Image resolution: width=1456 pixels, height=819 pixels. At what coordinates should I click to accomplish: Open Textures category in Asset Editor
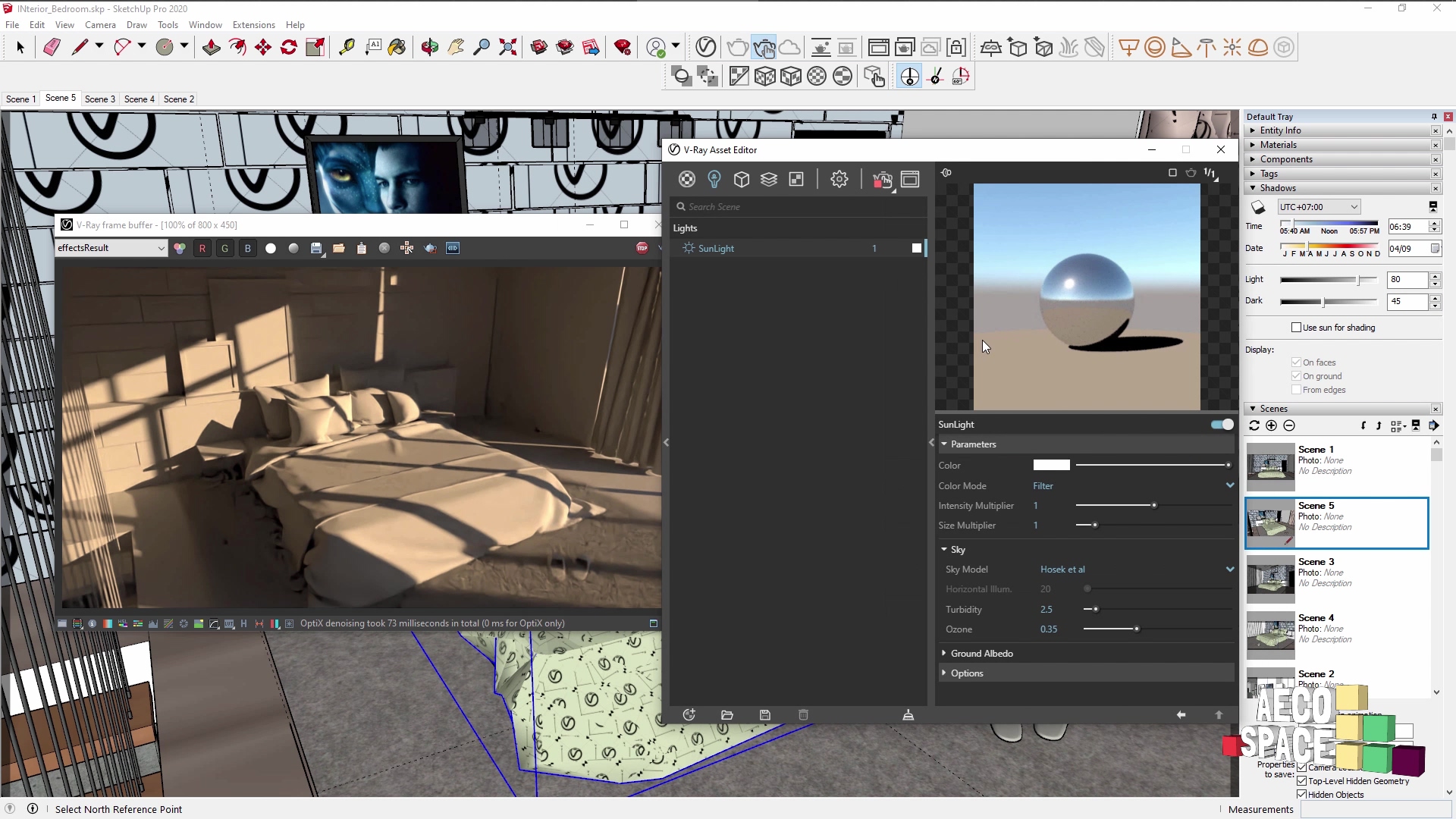[x=796, y=179]
